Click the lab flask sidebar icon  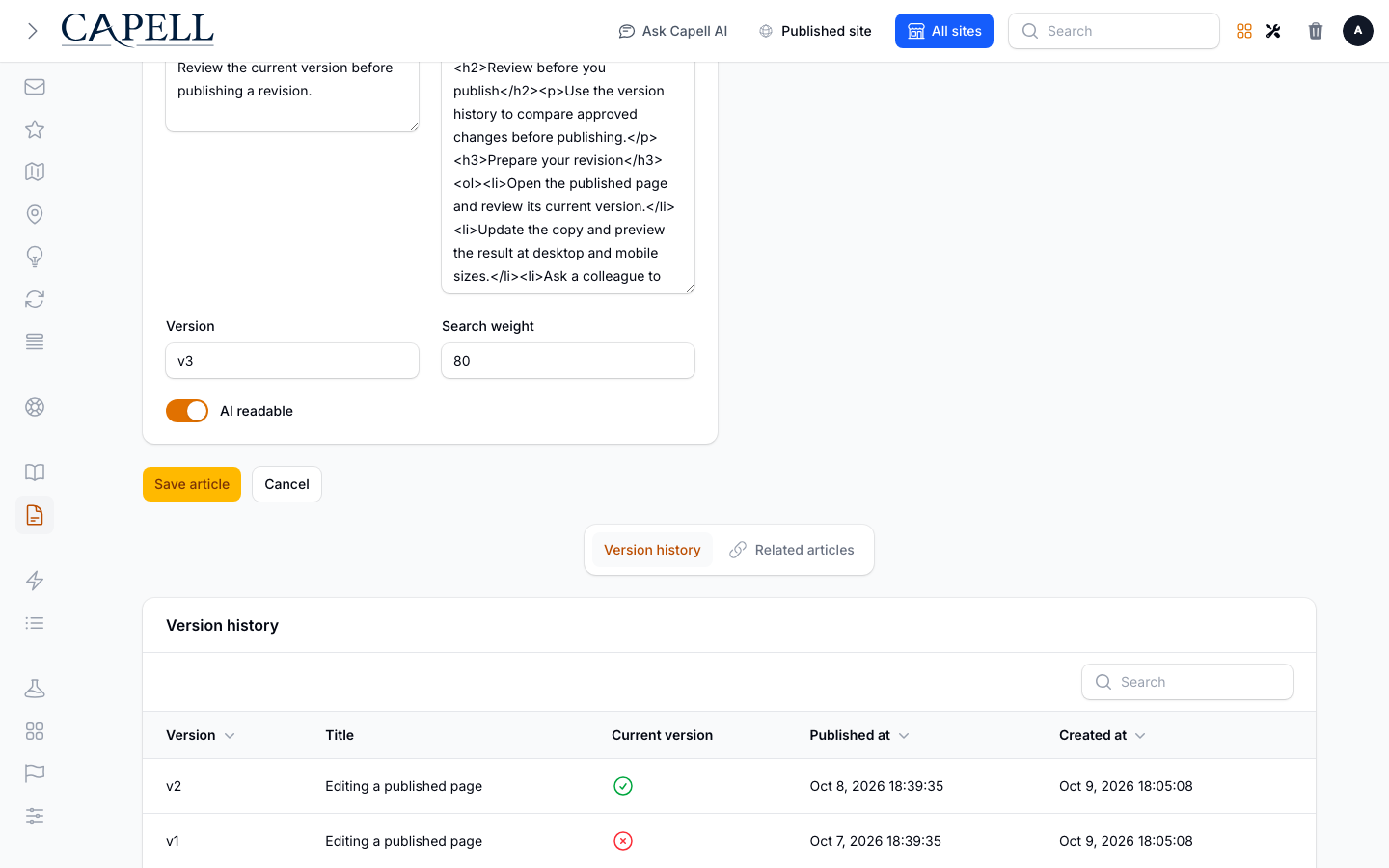pyautogui.click(x=35, y=689)
